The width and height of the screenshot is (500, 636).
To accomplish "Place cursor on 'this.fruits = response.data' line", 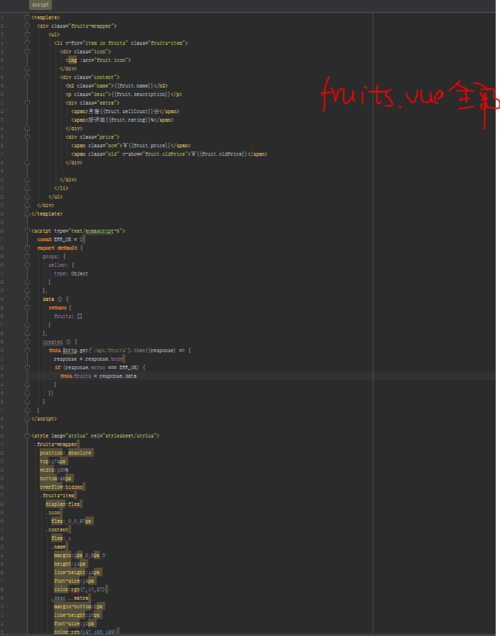I will point(99,376).
